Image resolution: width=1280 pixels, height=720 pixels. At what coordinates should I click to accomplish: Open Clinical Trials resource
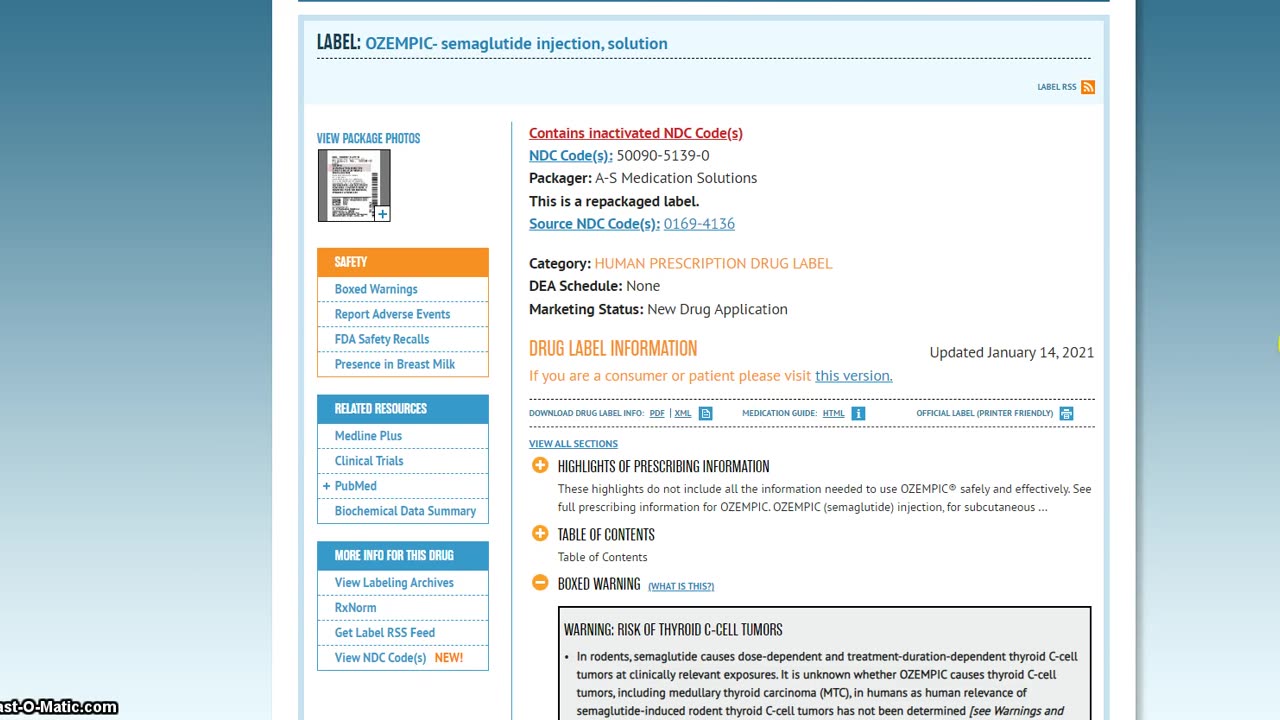click(369, 461)
